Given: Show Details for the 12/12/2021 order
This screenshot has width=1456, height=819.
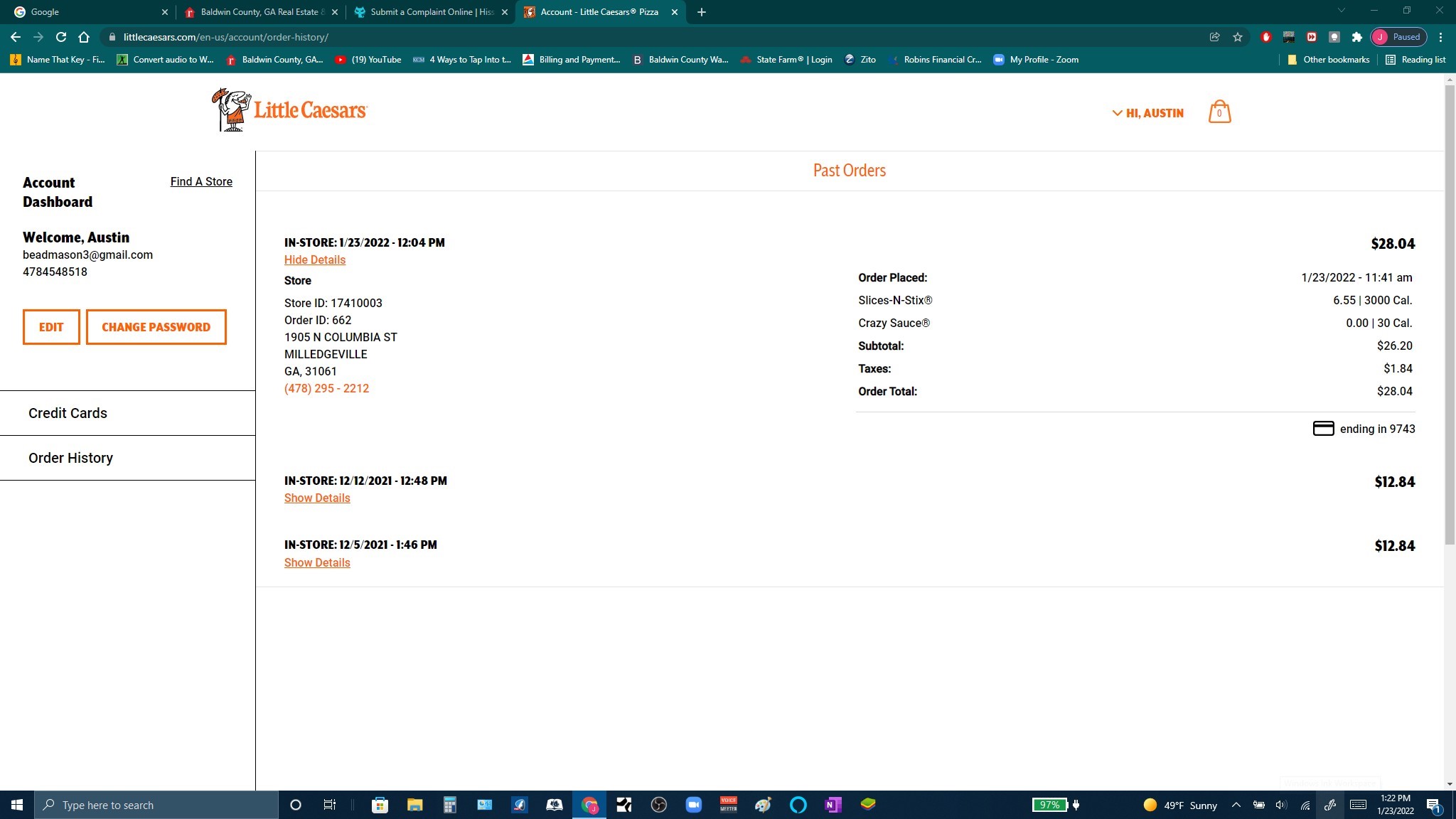Looking at the screenshot, I should 317,498.
